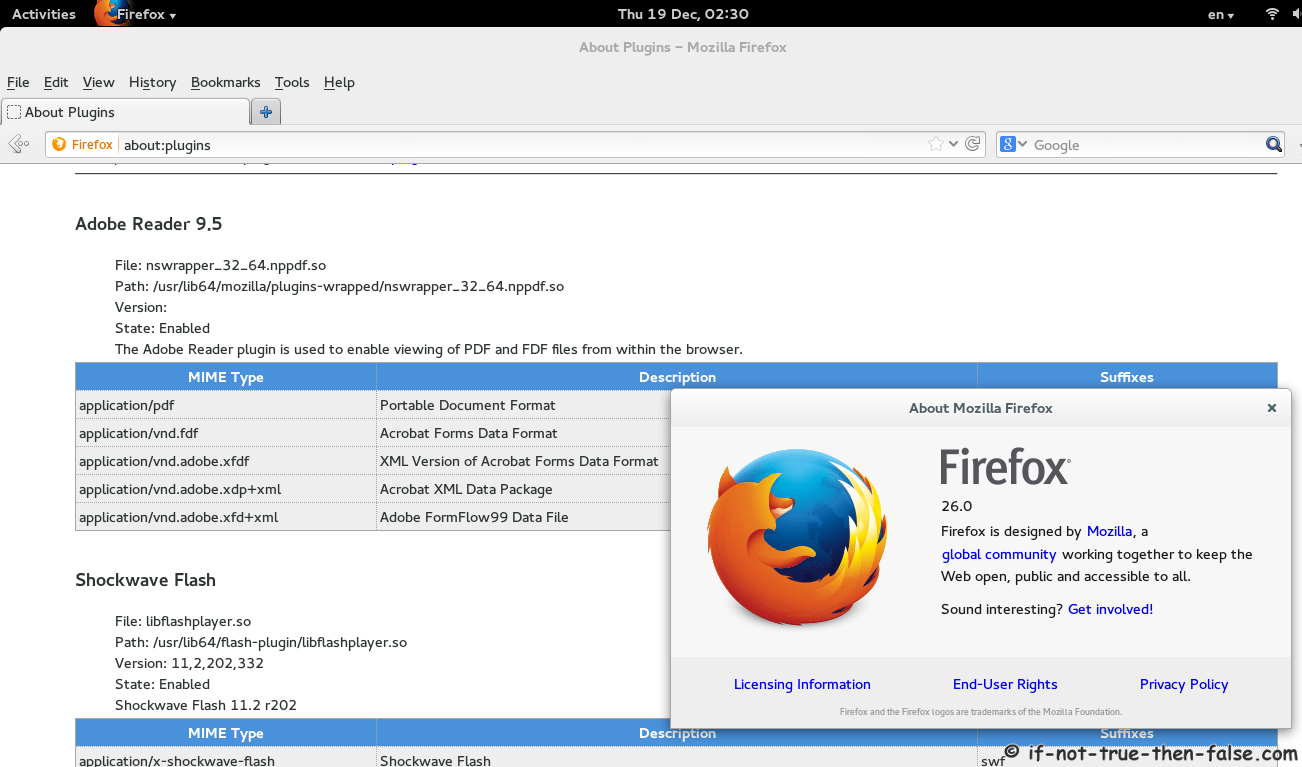Click the Adobe Reader 9.5 heading
This screenshot has height=767, width=1302.
[148, 224]
